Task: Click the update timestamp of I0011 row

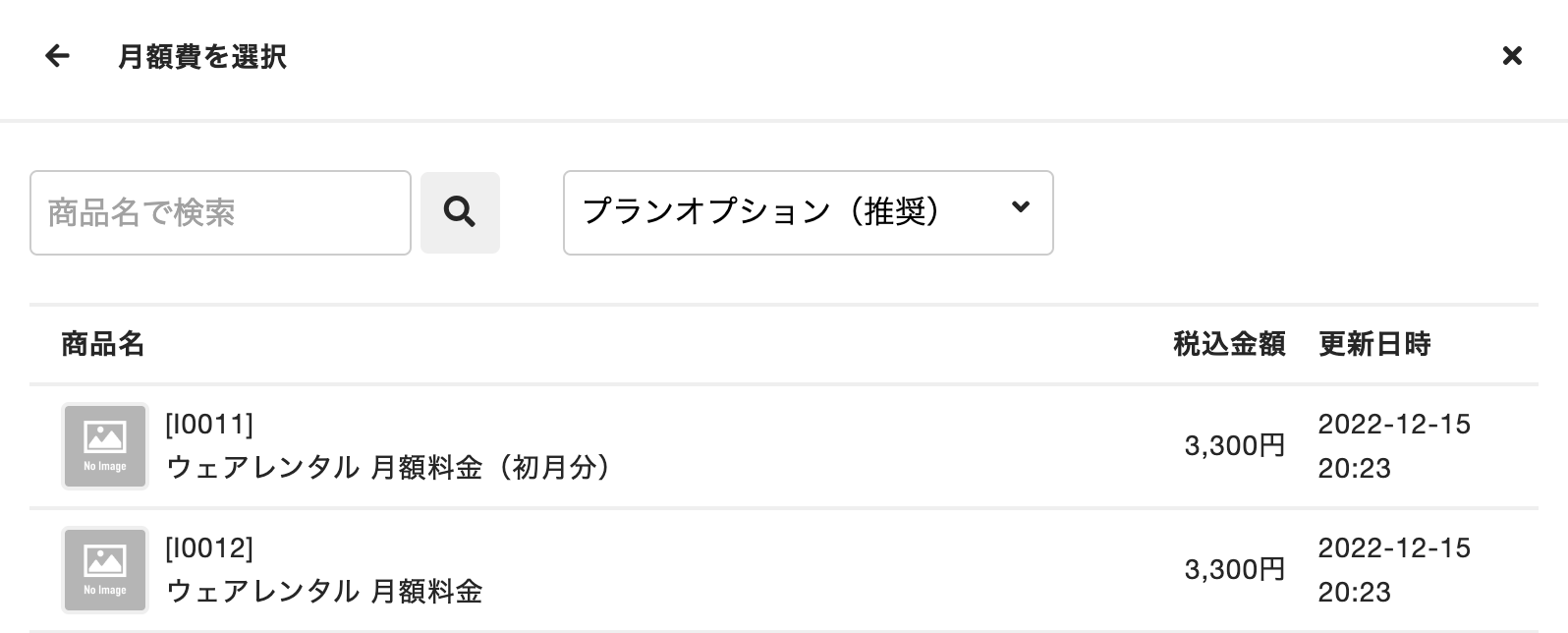Action: (1393, 446)
